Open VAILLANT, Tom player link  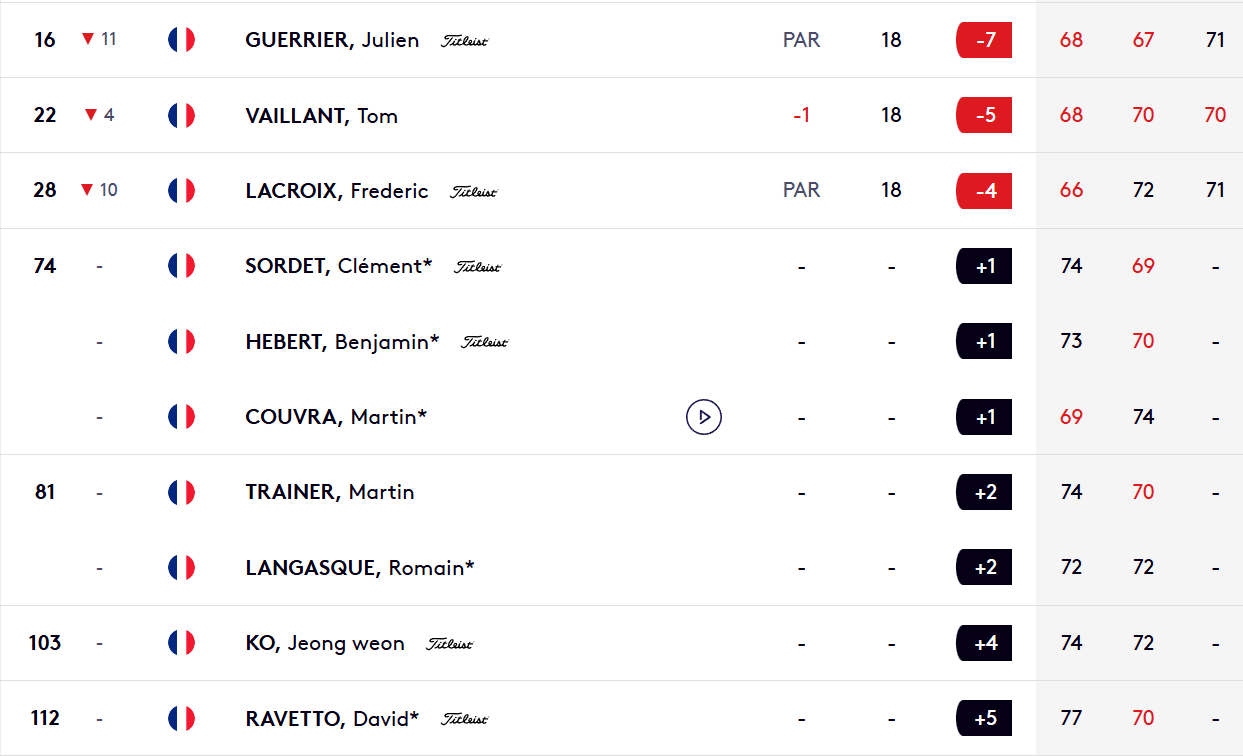coord(321,115)
